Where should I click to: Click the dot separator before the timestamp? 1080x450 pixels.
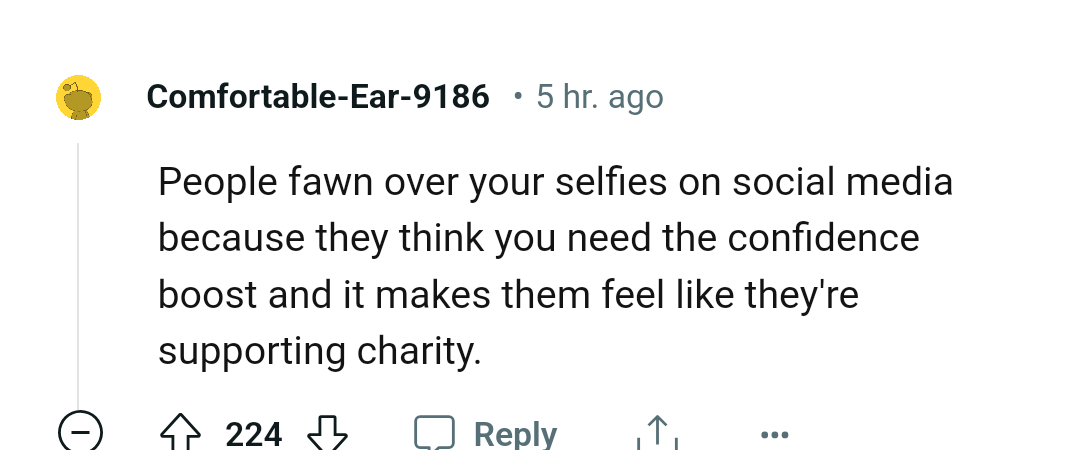pos(517,97)
